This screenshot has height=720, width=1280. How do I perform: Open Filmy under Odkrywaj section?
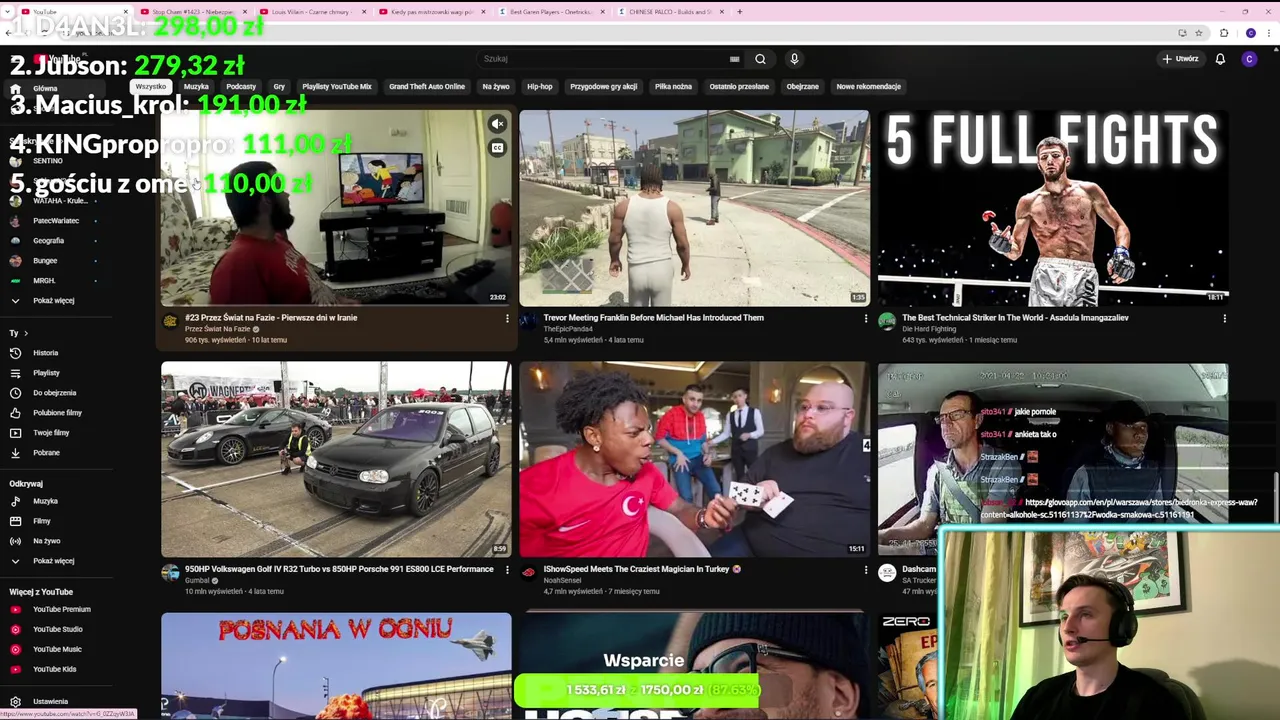click(41, 521)
